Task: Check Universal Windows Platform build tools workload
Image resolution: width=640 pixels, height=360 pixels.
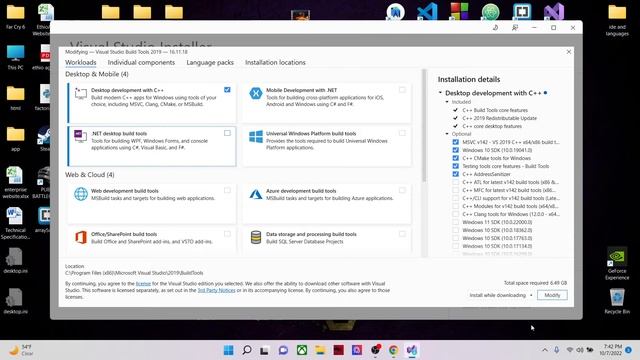Action: coord(402,133)
